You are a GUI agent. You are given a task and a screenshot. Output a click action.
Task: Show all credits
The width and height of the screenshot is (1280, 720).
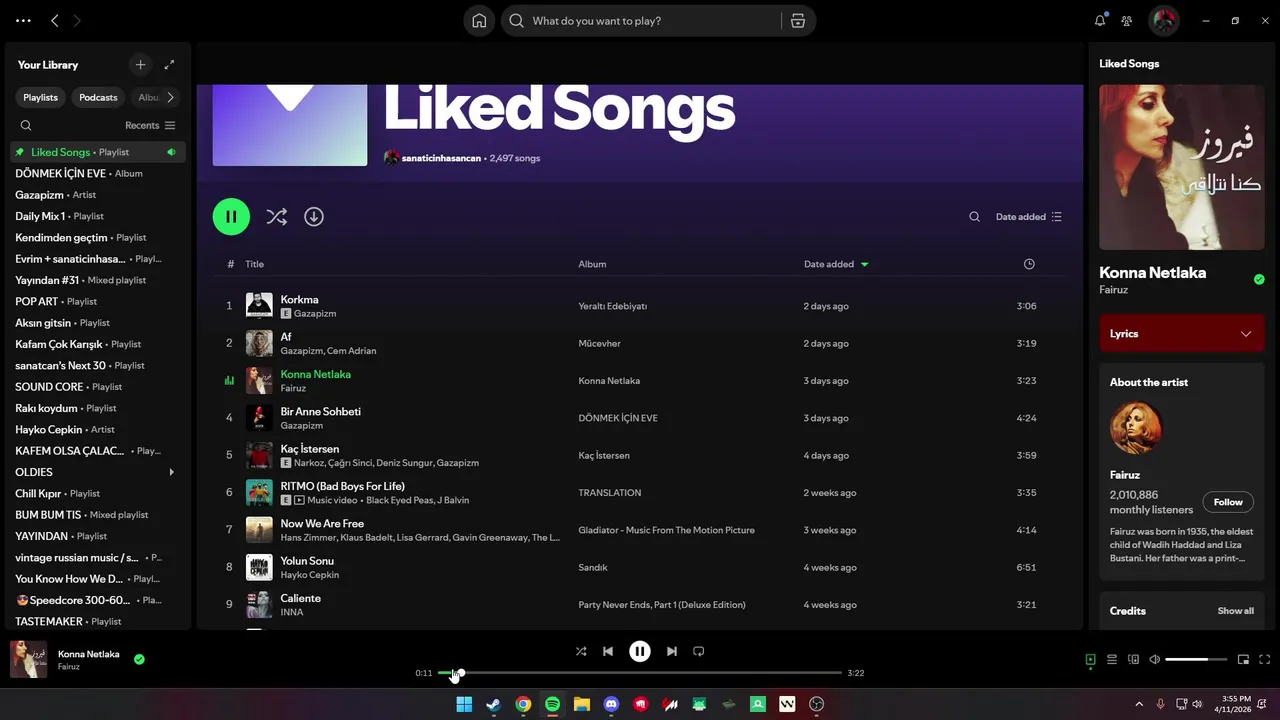point(1235,611)
